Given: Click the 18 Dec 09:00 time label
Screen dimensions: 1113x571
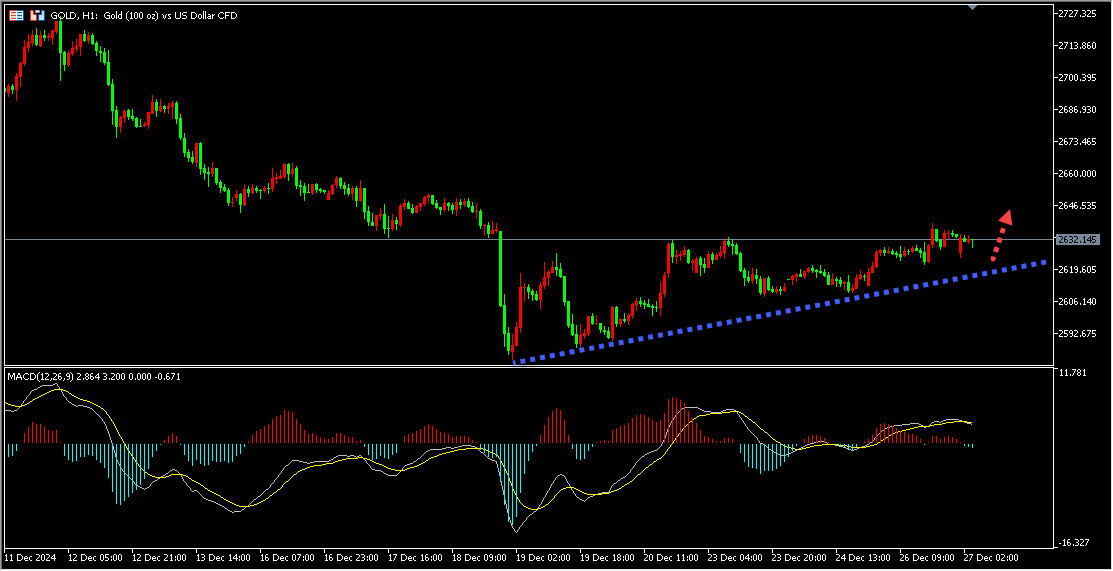Looking at the screenshot, I should tap(479, 558).
